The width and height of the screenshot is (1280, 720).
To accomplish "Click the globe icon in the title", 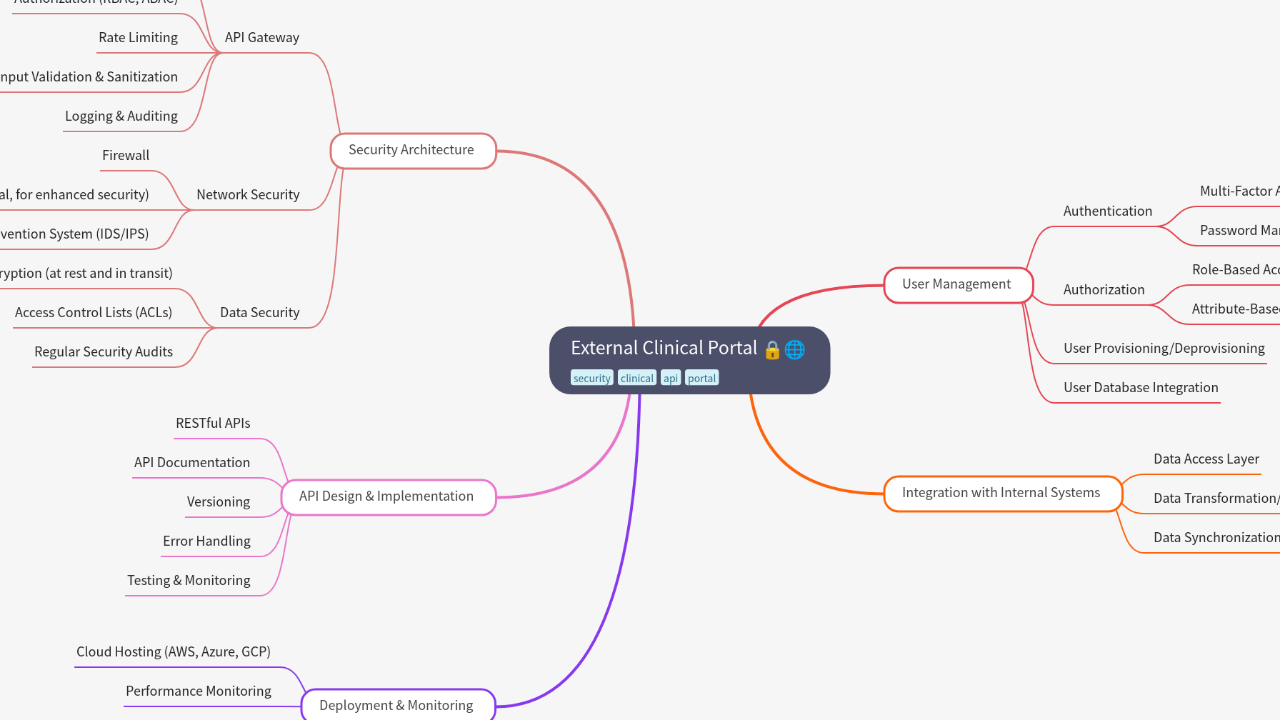I will pyautogui.click(x=795, y=350).
